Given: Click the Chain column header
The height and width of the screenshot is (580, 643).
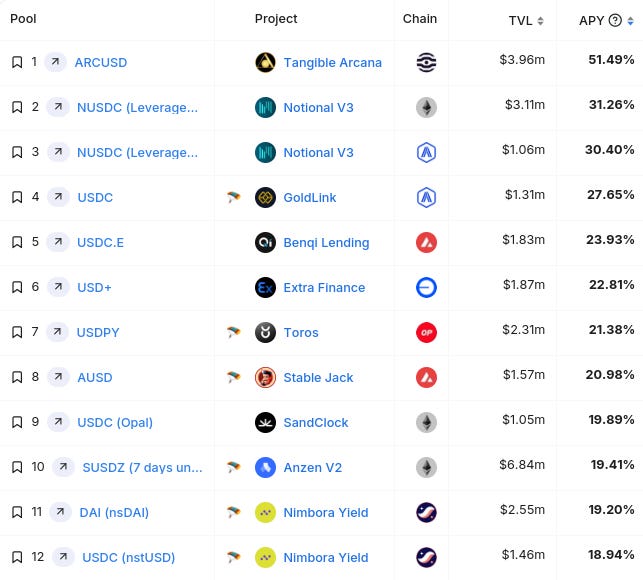Looking at the screenshot, I should pyautogui.click(x=420, y=18).
